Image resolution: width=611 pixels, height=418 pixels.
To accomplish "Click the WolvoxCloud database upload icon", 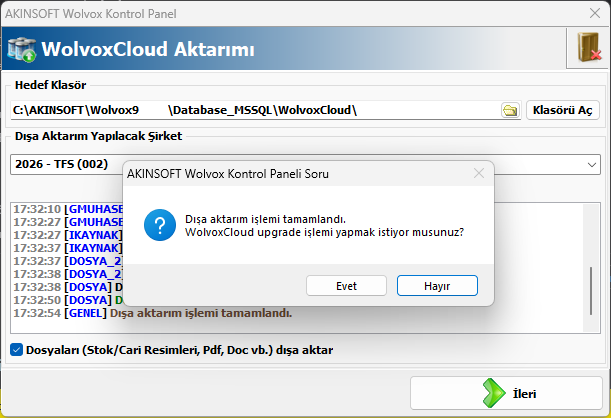I will click(x=21, y=49).
